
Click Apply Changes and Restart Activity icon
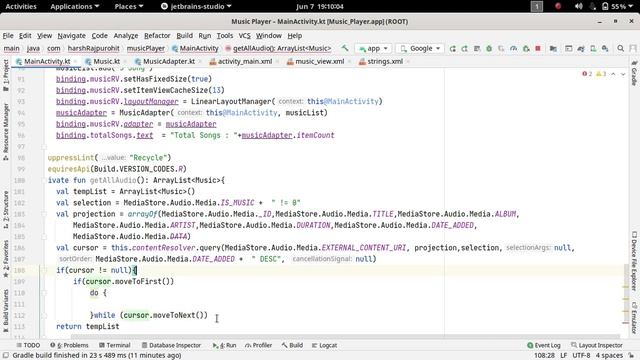tap(453, 49)
